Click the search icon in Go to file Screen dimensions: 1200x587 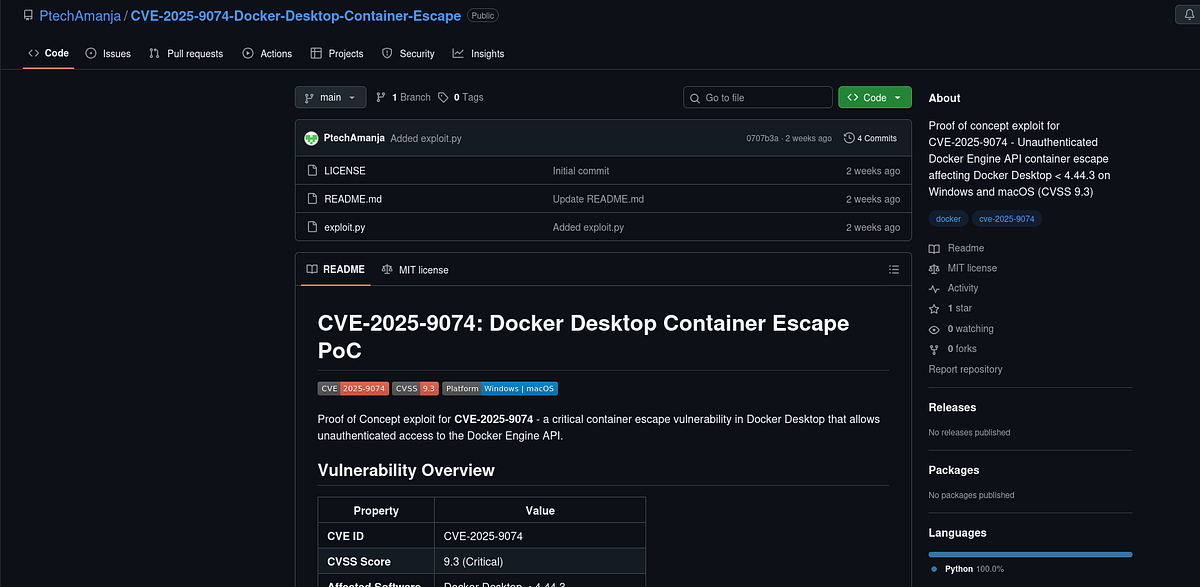[x=695, y=97]
